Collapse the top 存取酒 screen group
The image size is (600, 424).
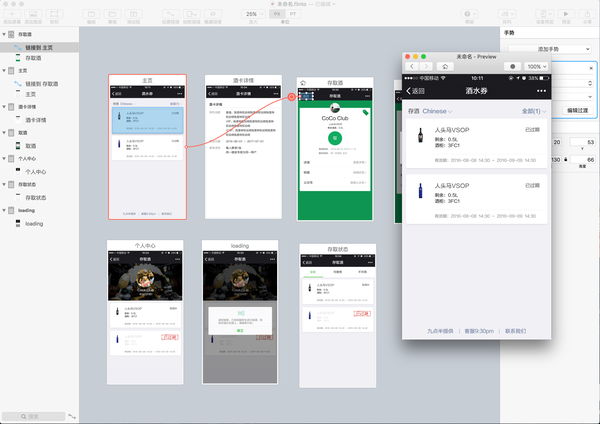pos(4,34)
